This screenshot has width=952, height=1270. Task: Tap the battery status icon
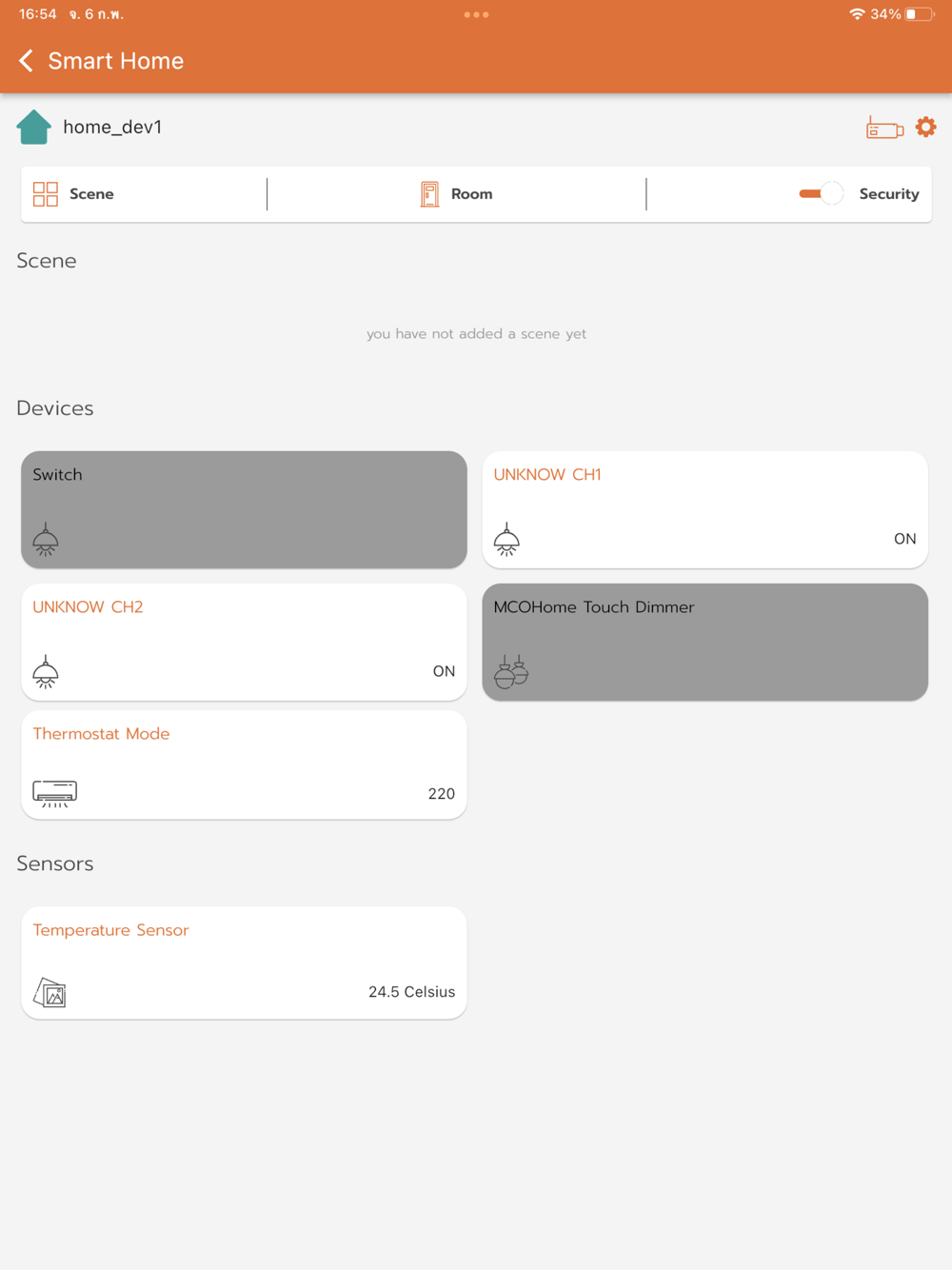(920, 14)
